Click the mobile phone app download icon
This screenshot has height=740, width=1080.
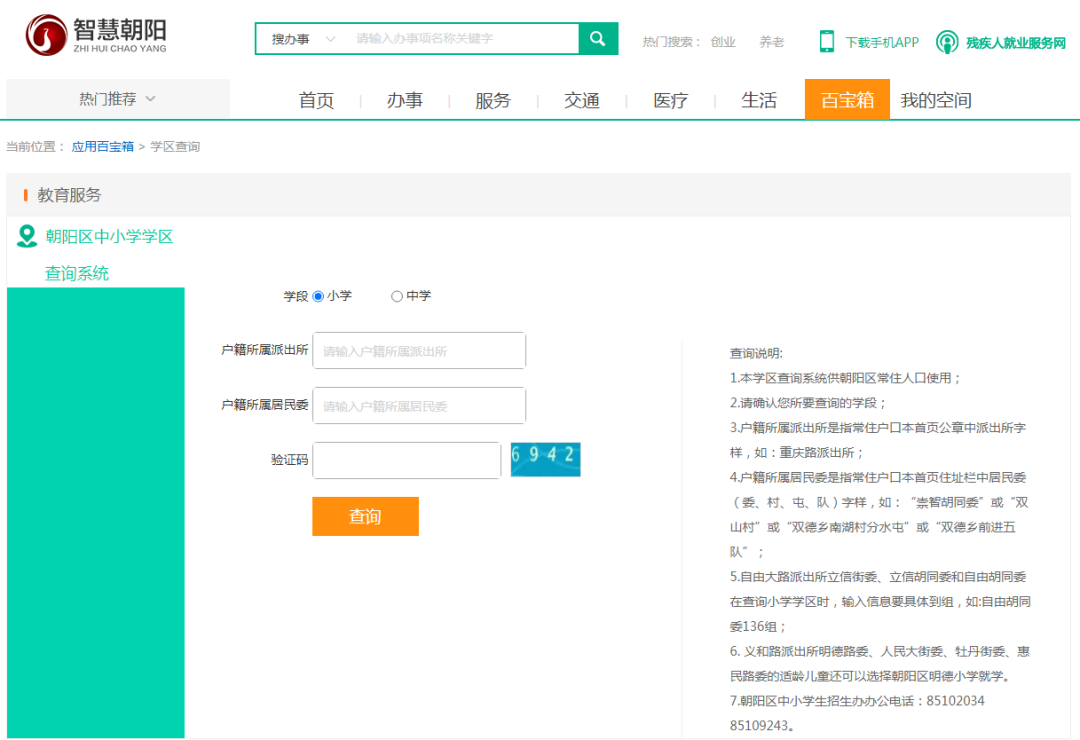827,41
